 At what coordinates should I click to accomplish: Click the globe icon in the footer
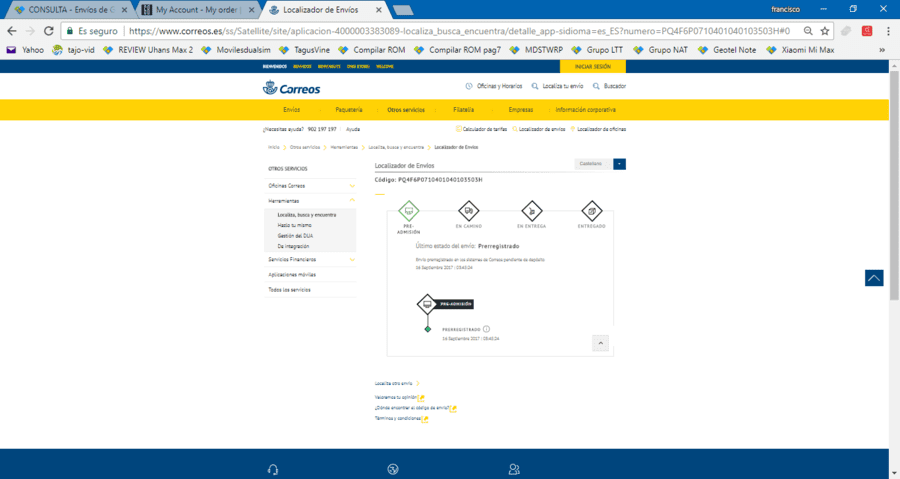[x=393, y=470]
